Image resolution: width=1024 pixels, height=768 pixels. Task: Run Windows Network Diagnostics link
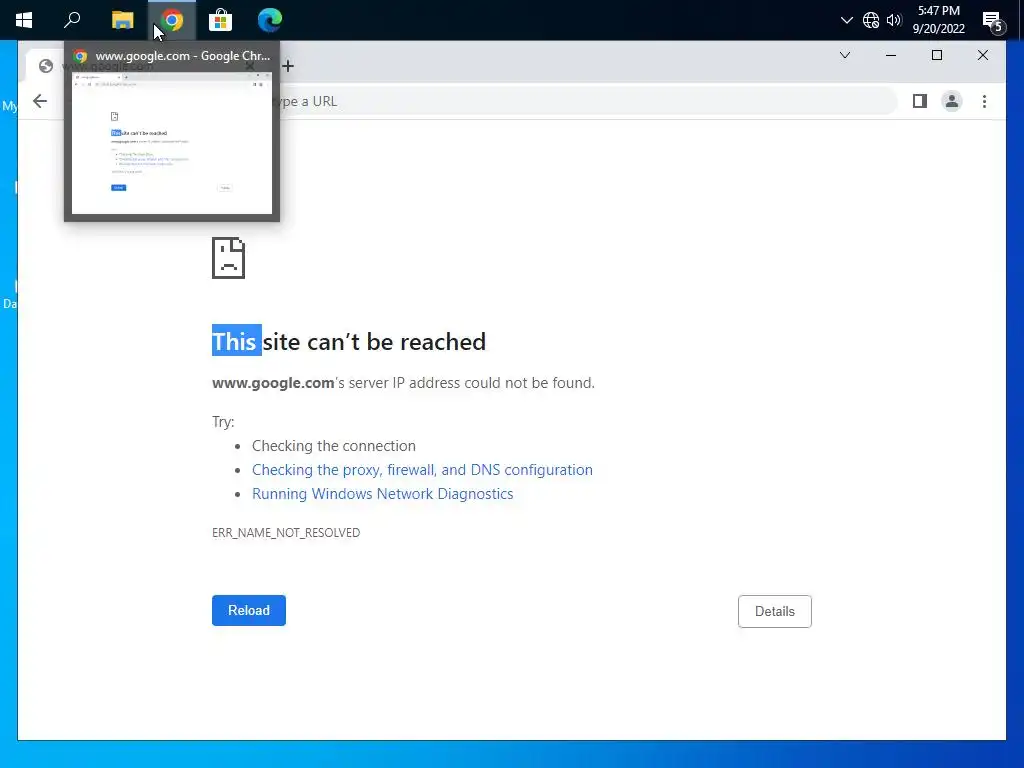(x=383, y=494)
